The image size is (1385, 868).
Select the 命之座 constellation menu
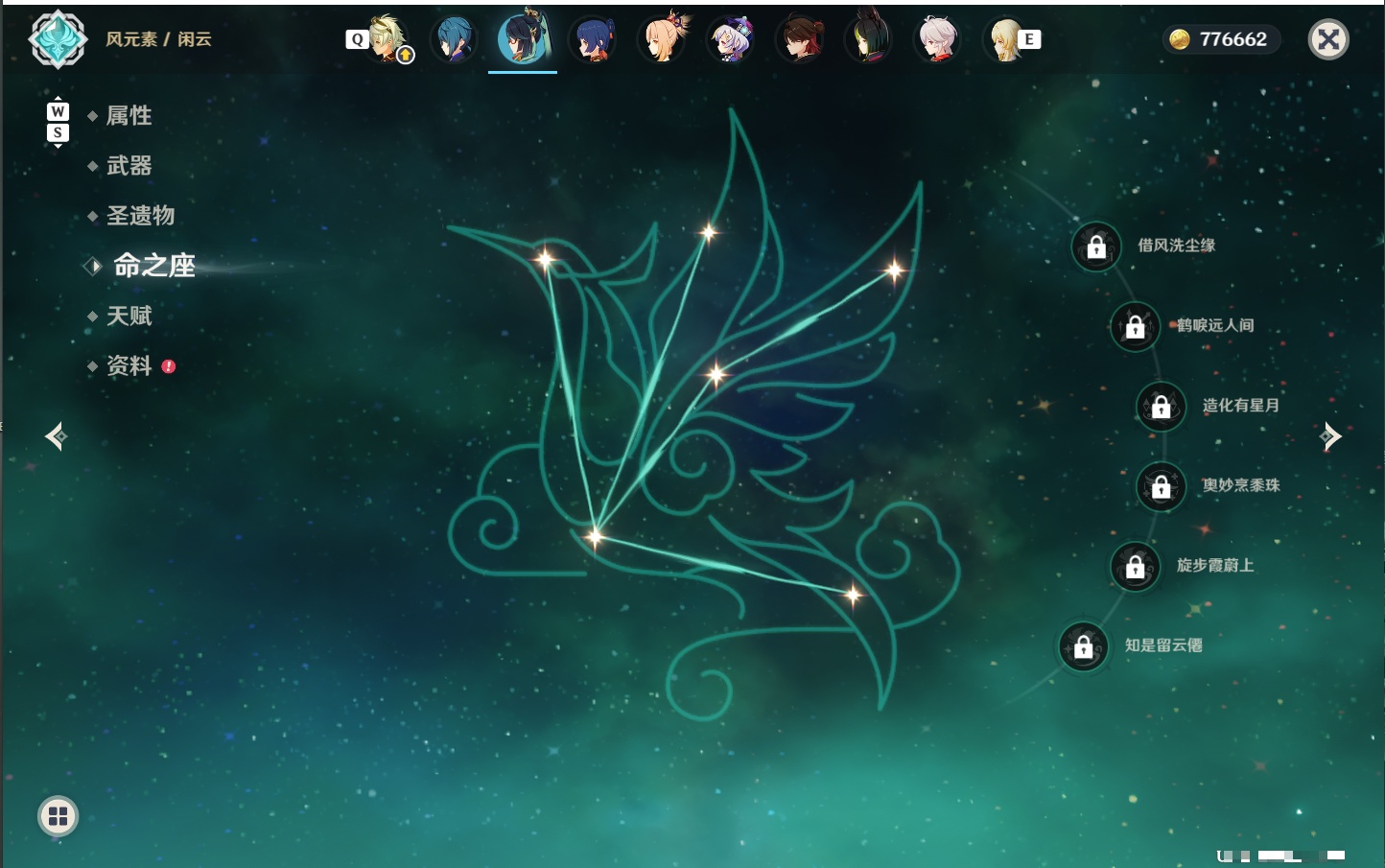153,266
